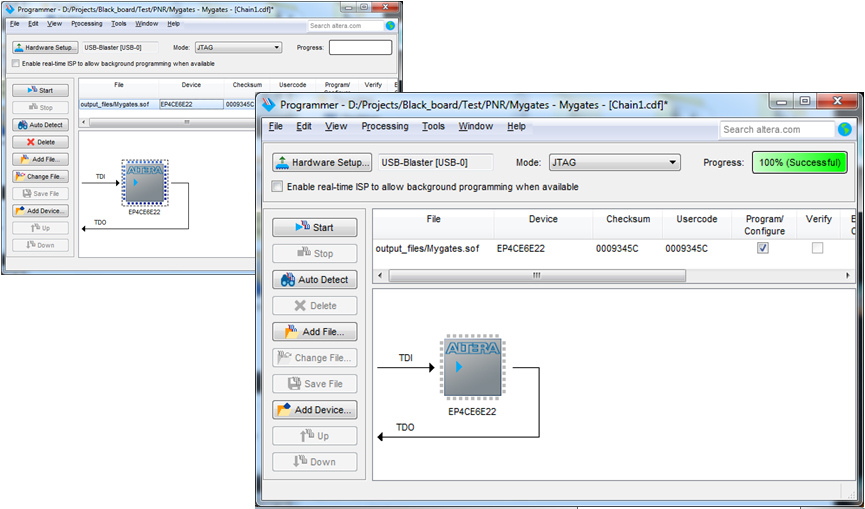Click Usercode value 0009345C in the front window
The width and height of the screenshot is (865, 509).
click(x=687, y=249)
